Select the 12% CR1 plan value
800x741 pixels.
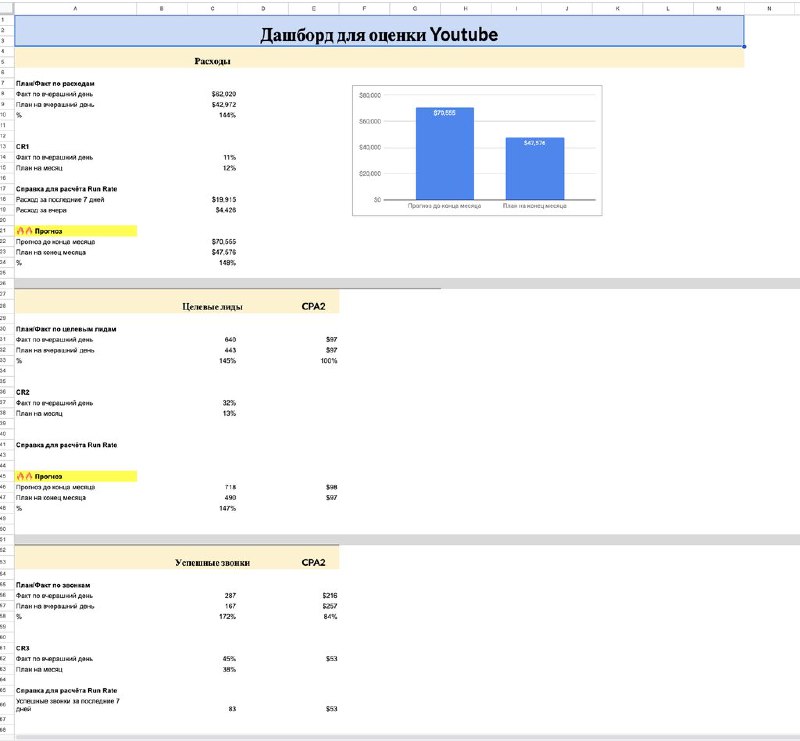click(x=230, y=168)
